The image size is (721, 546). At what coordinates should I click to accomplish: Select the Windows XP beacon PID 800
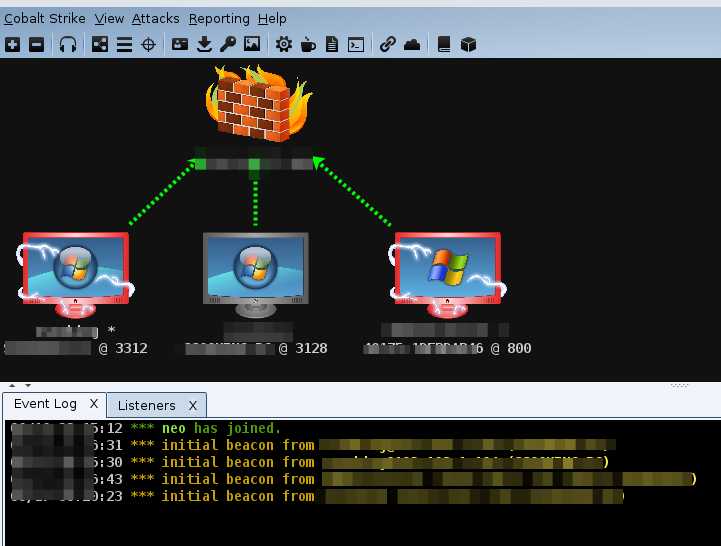pos(447,275)
